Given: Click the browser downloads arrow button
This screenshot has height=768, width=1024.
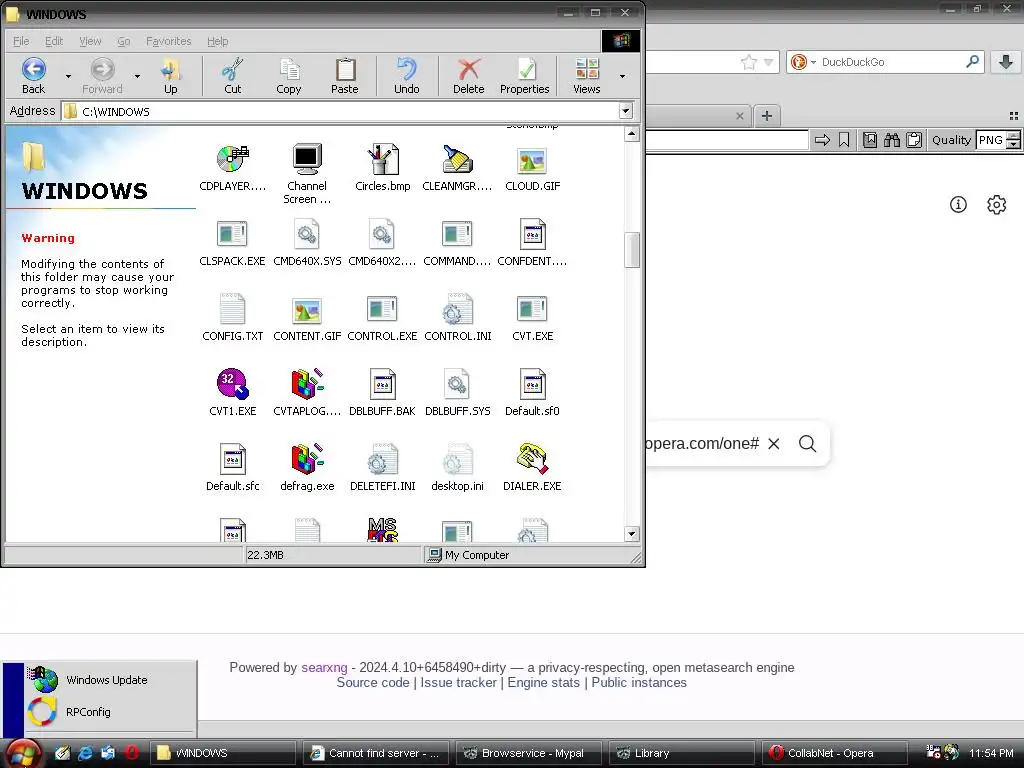Looking at the screenshot, I should (x=1006, y=62).
